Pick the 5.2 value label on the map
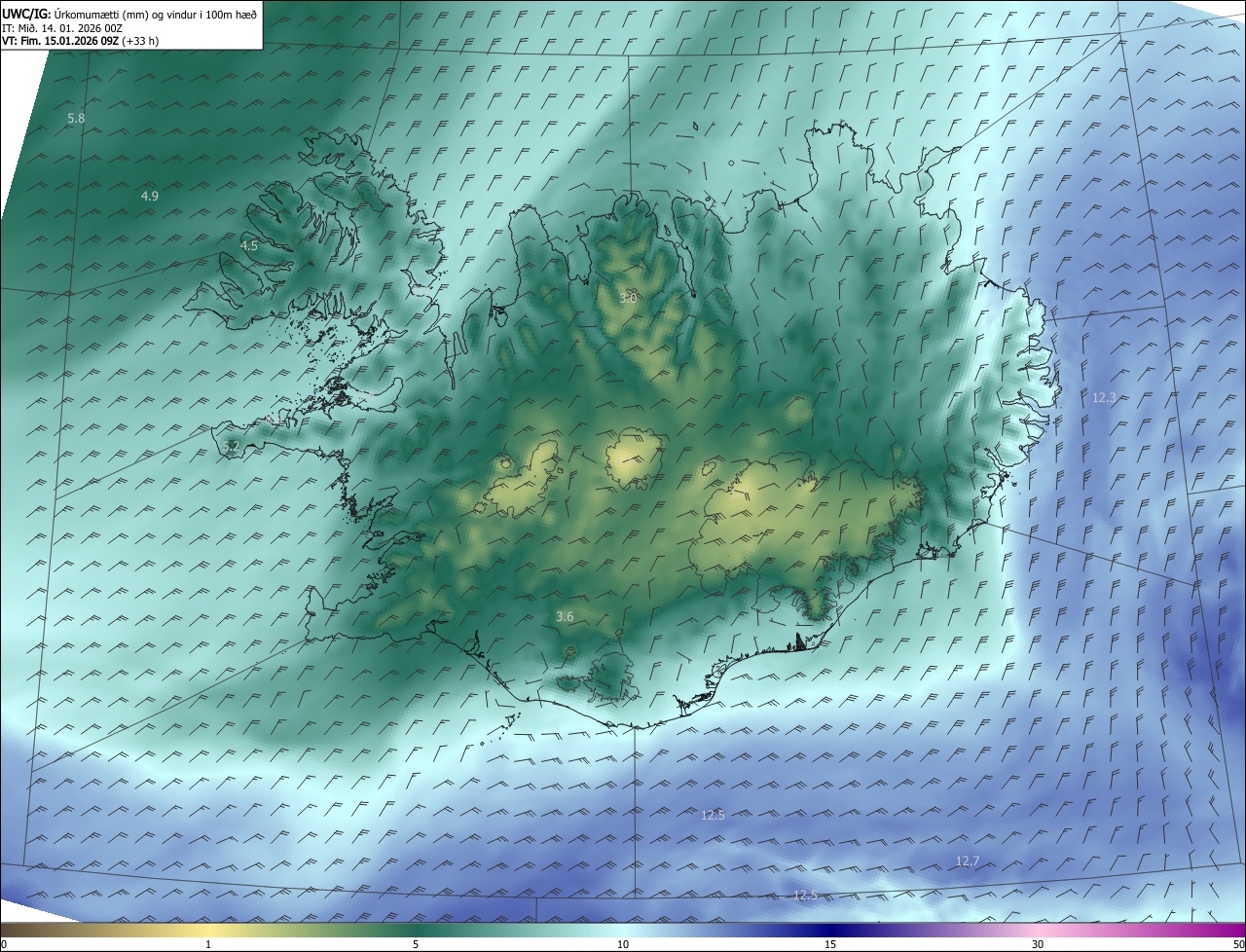Image resolution: width=1246 pixels, height=952 pixels. click(231, 446)
